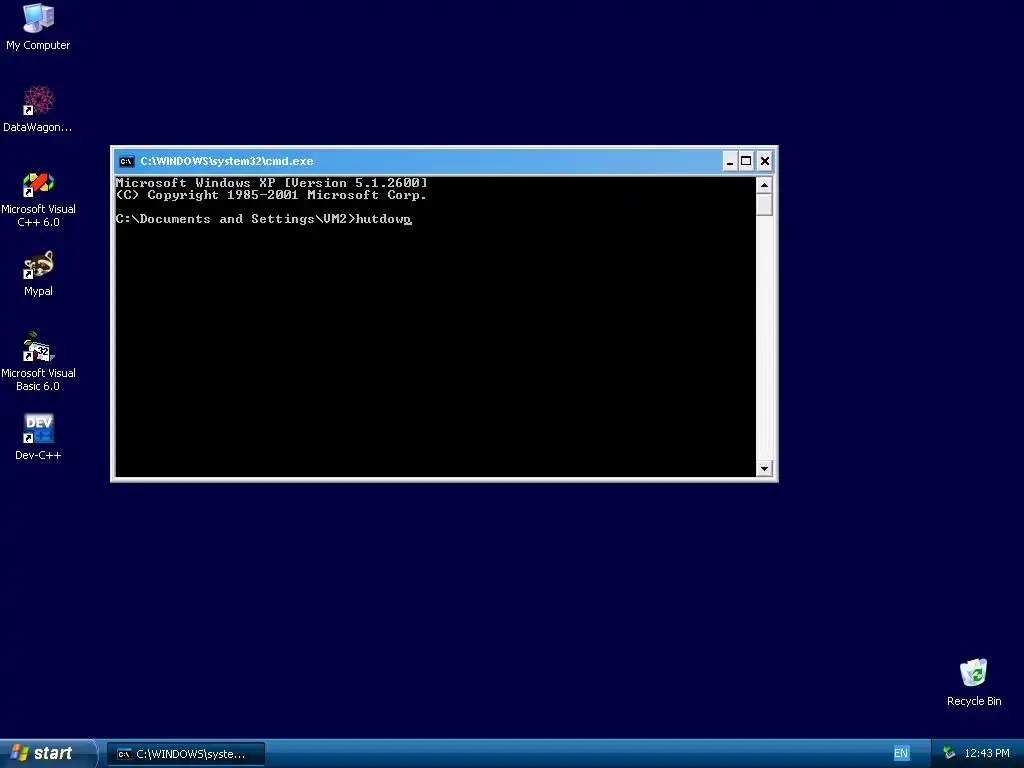The height and width of the screenshot is (768, 1024).
Task: Click the Start button
Action: tap(47, 754)
